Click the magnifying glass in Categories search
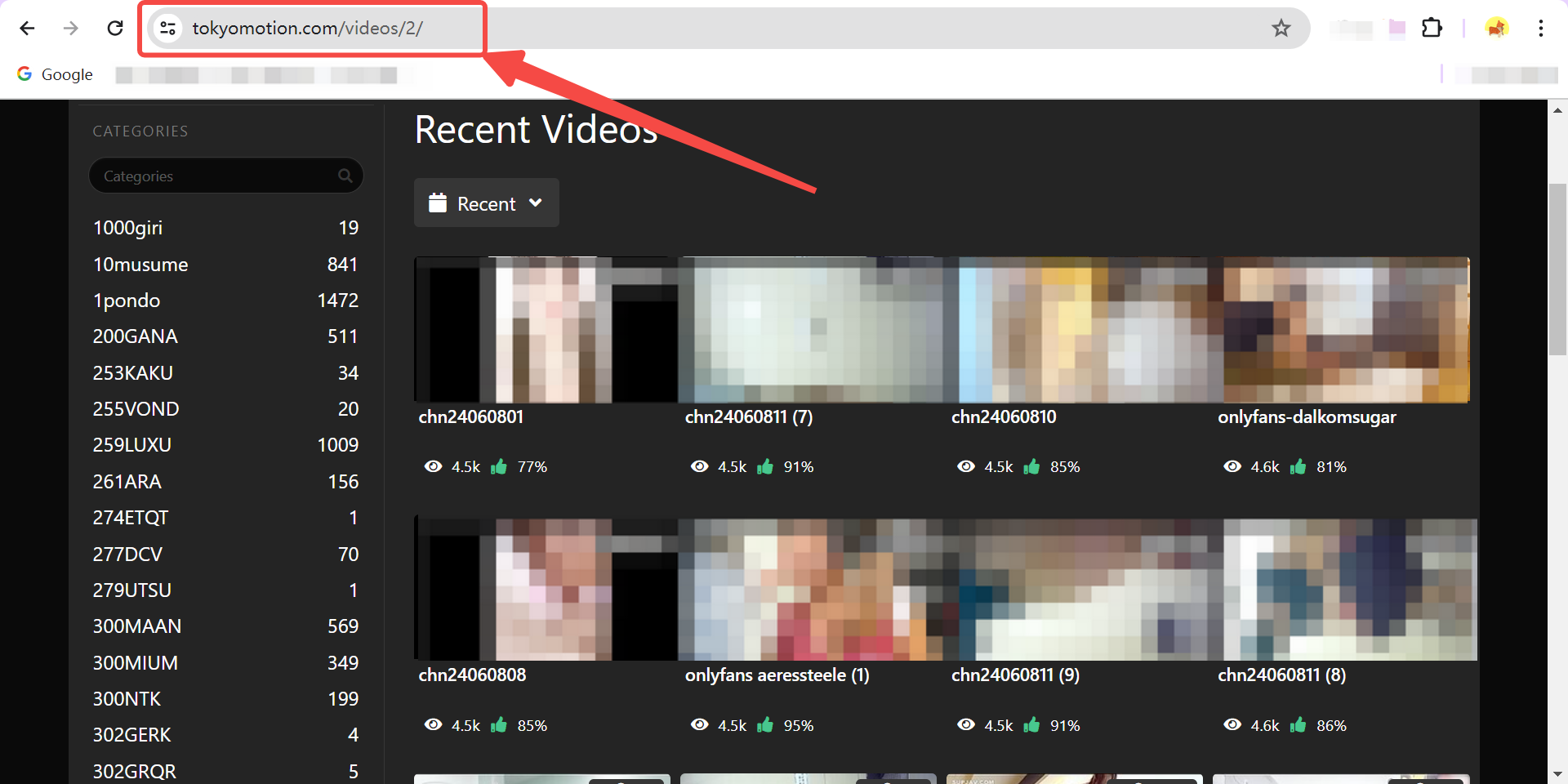This screenshot has width=1568, height=784. point(345,176)
